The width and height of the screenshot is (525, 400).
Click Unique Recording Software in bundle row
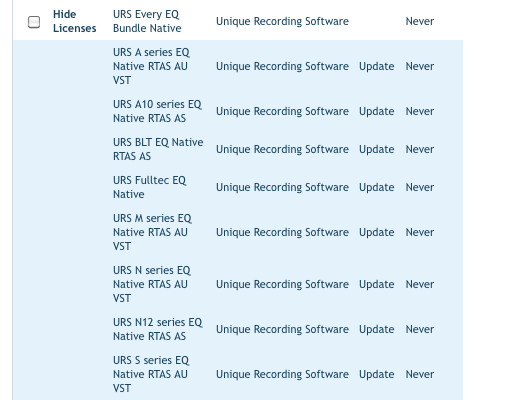point(282,21)
